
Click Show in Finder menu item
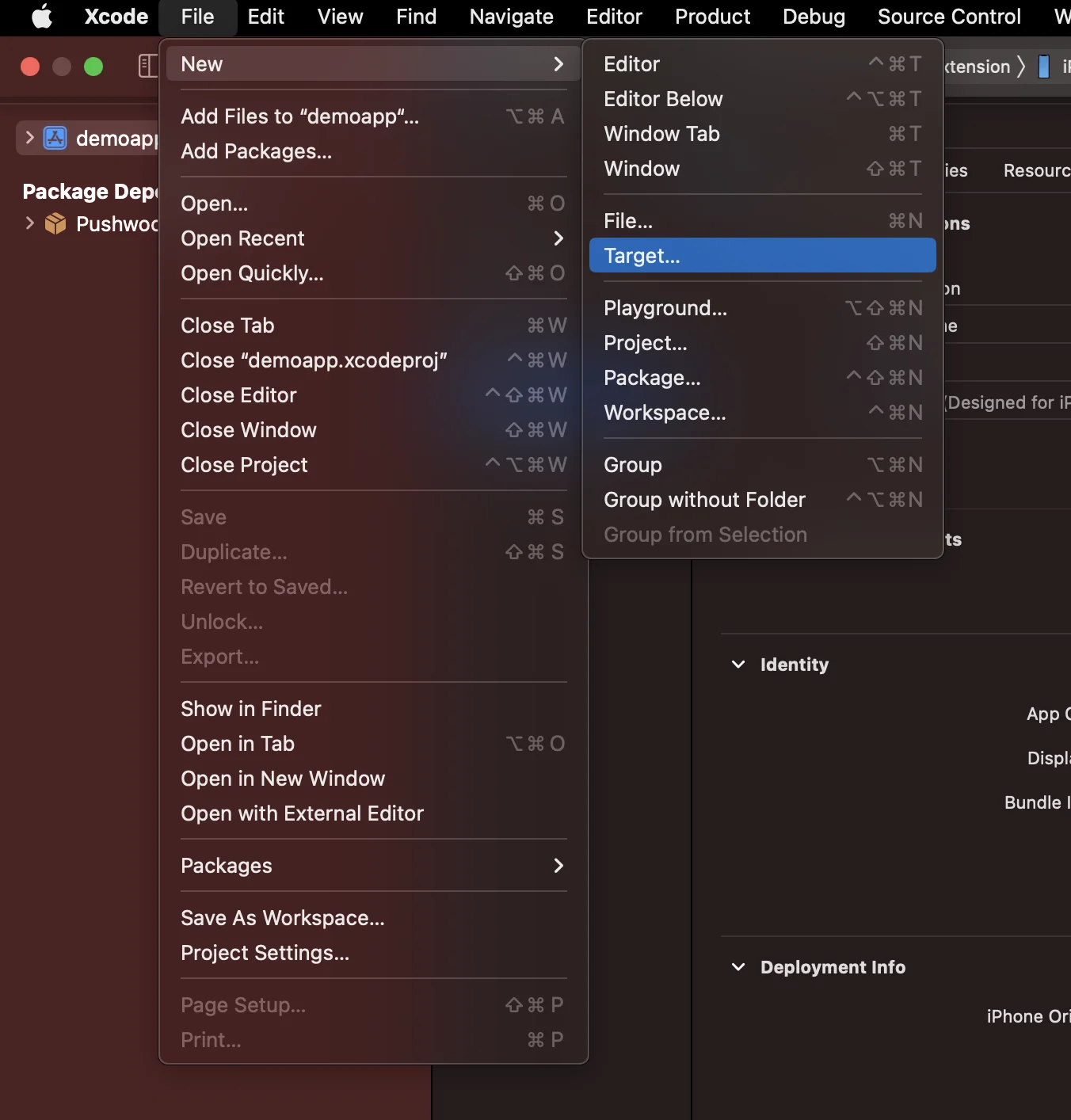pyautogui.click(x=251, y=709)
